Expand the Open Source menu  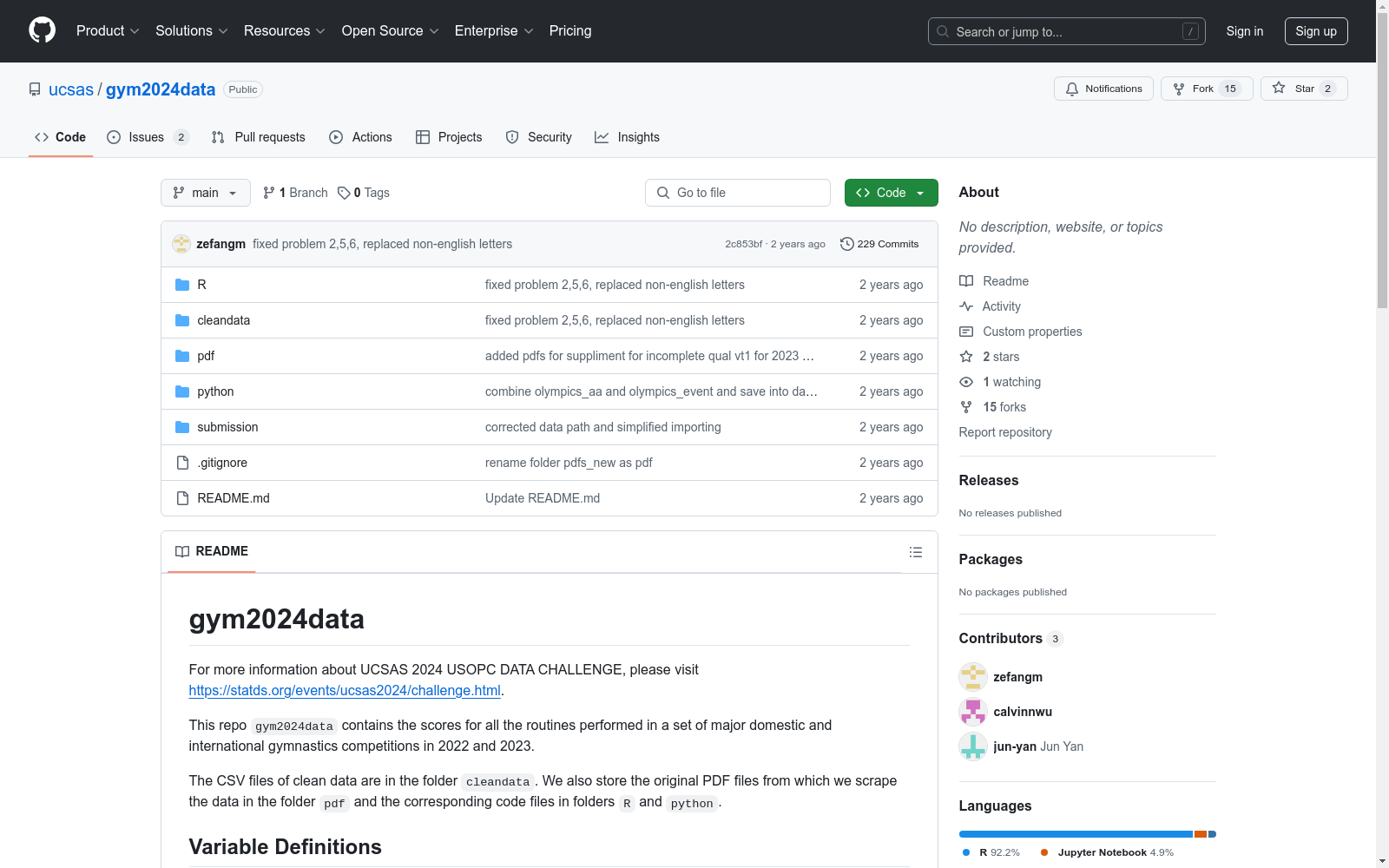(391, 31)
